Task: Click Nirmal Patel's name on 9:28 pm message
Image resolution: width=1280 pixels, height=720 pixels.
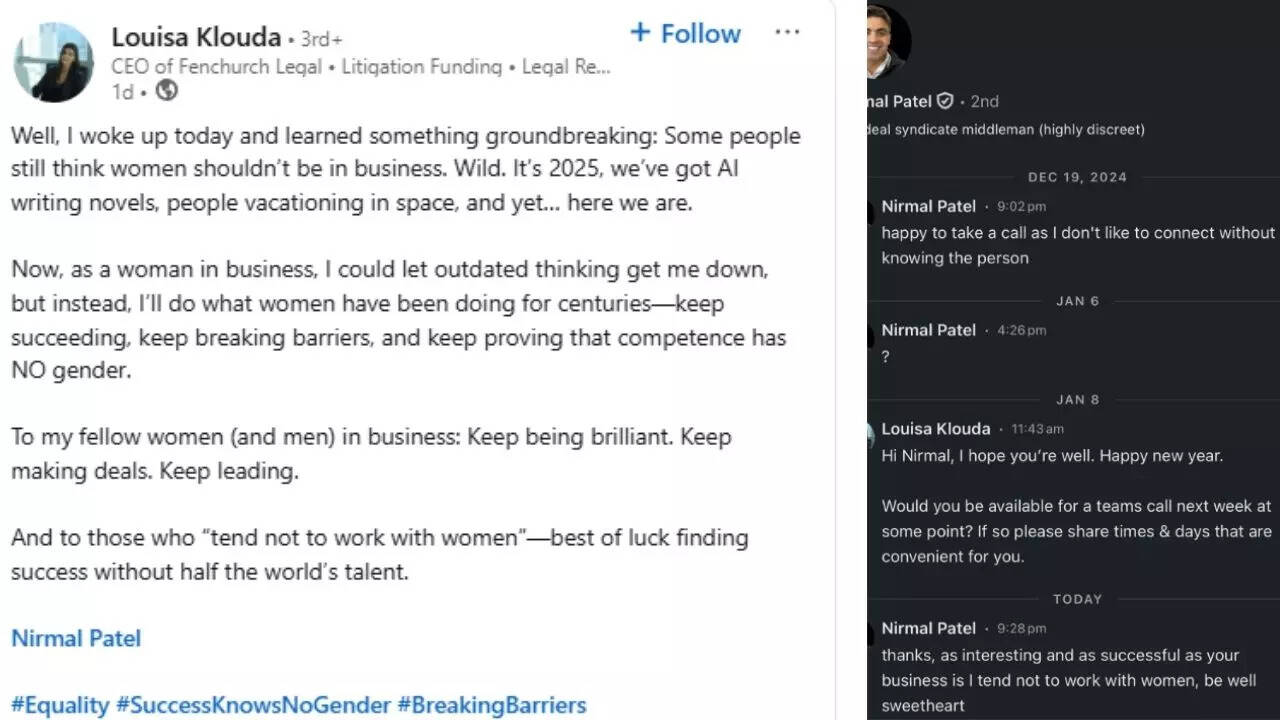Action: click(x=928, y=628)
